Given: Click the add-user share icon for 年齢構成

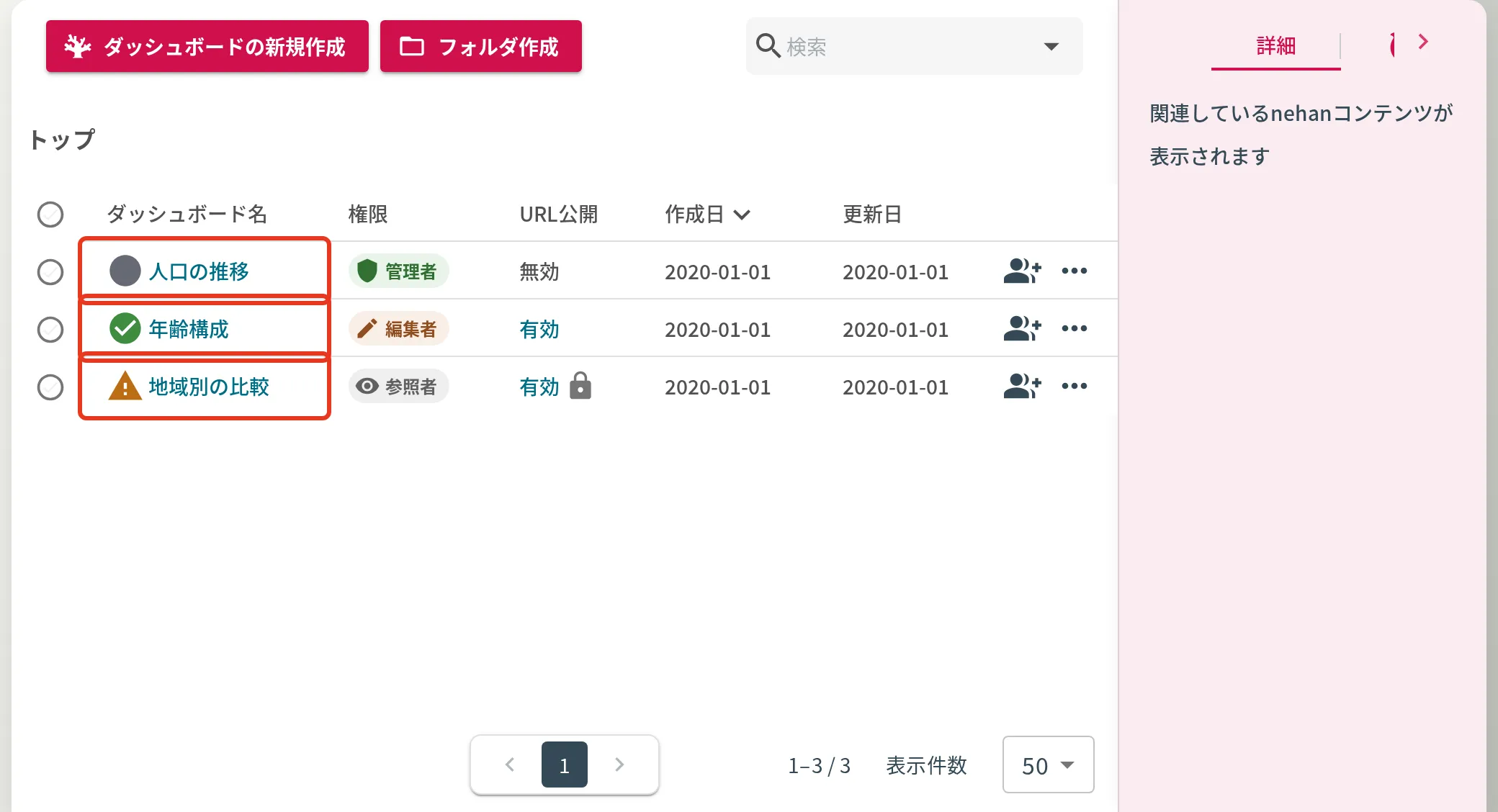Looking at the screenshot, I should tap(1022, 329).
